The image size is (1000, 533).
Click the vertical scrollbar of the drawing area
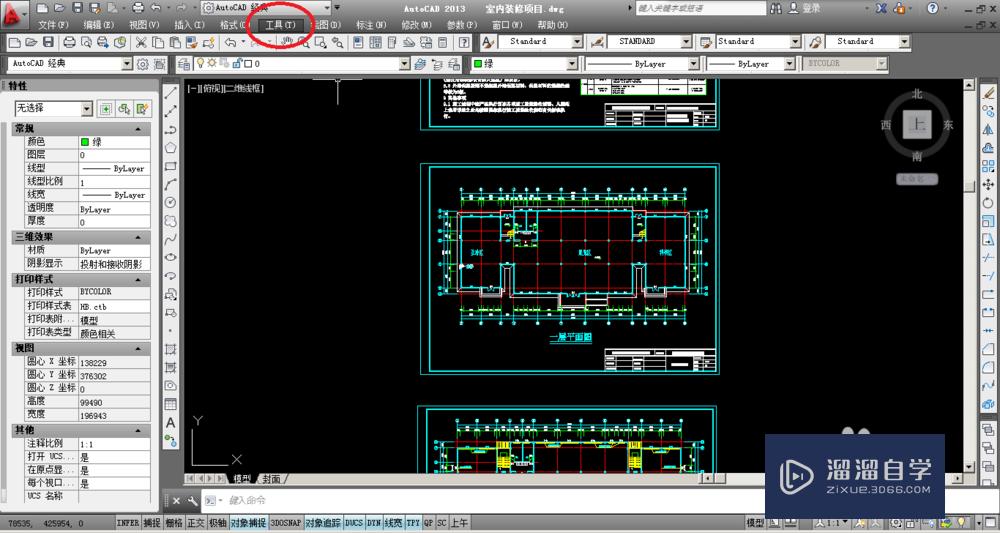click(969, 275)
